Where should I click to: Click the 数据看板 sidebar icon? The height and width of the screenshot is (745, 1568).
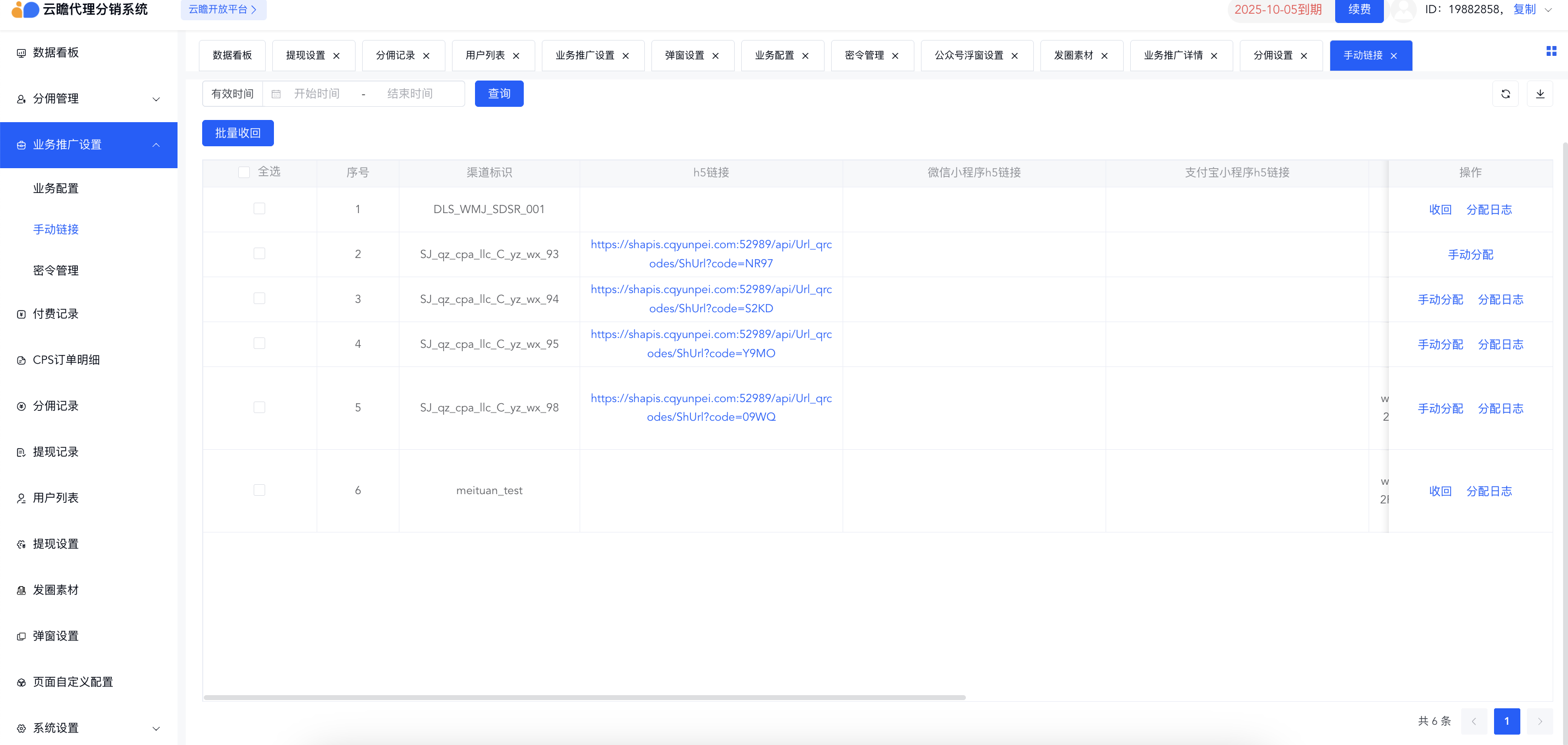[x=21, y=53]
